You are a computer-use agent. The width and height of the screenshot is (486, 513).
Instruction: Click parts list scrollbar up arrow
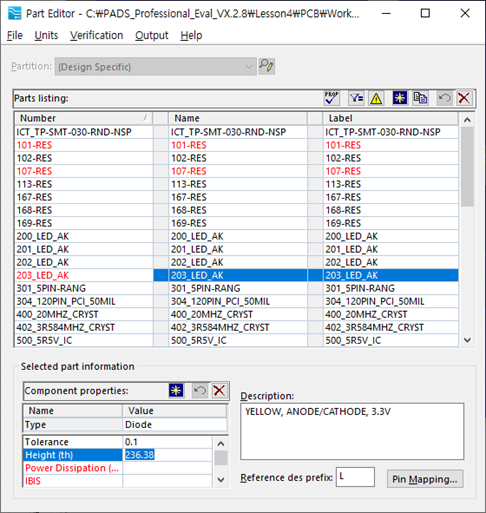click(x=467, y=120)
